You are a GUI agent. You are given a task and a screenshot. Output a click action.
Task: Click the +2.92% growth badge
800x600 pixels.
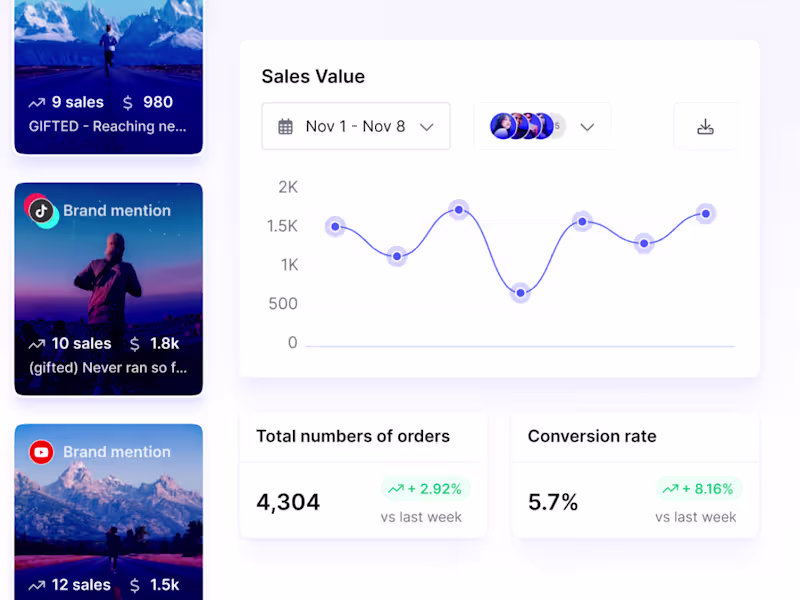[x=426, y=489]
